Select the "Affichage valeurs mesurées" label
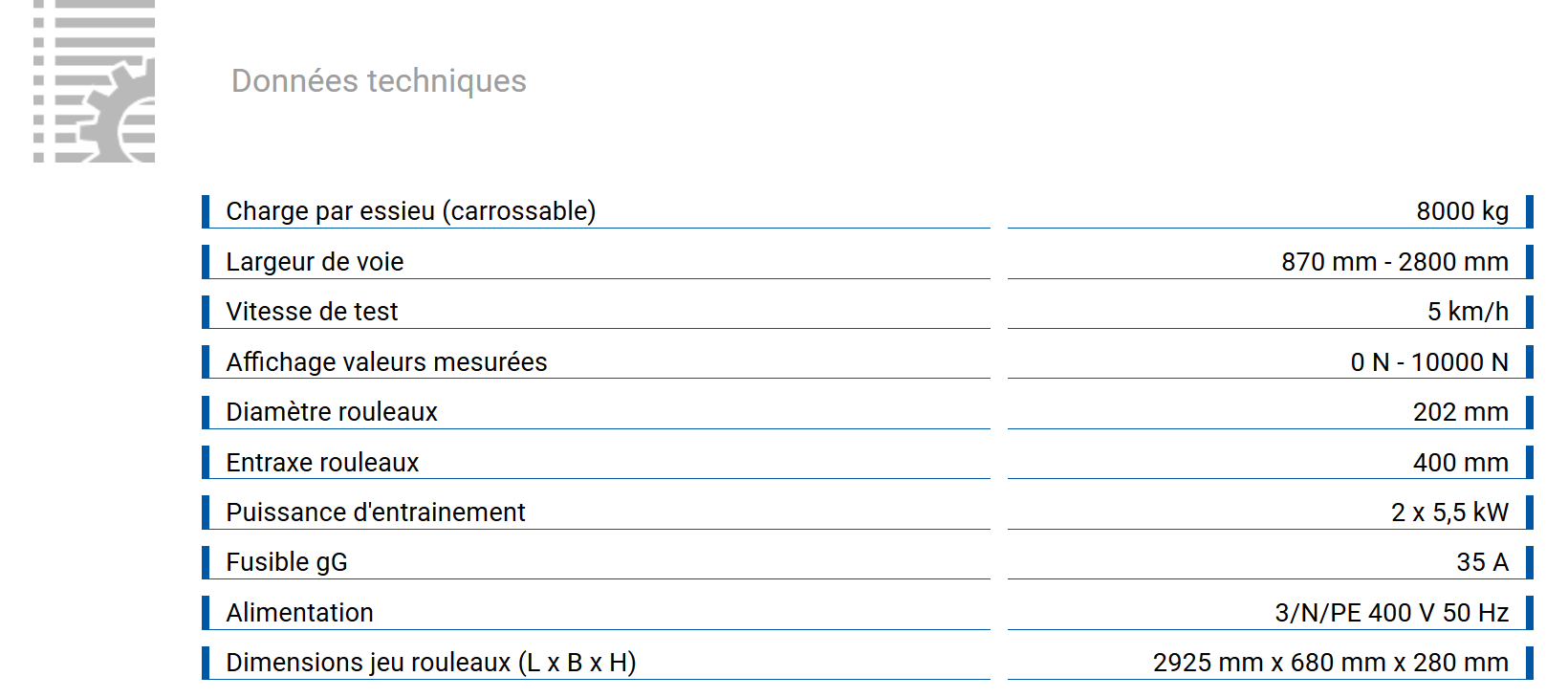This screenshot has width=1568, height=698. point(386,362)
